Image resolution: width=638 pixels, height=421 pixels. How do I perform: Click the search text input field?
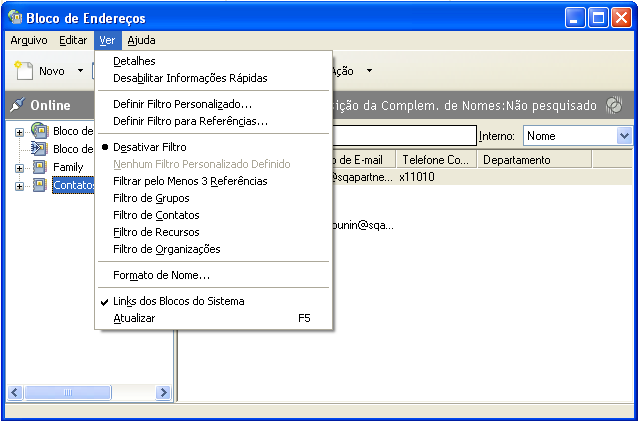click(x=404, y=135)
